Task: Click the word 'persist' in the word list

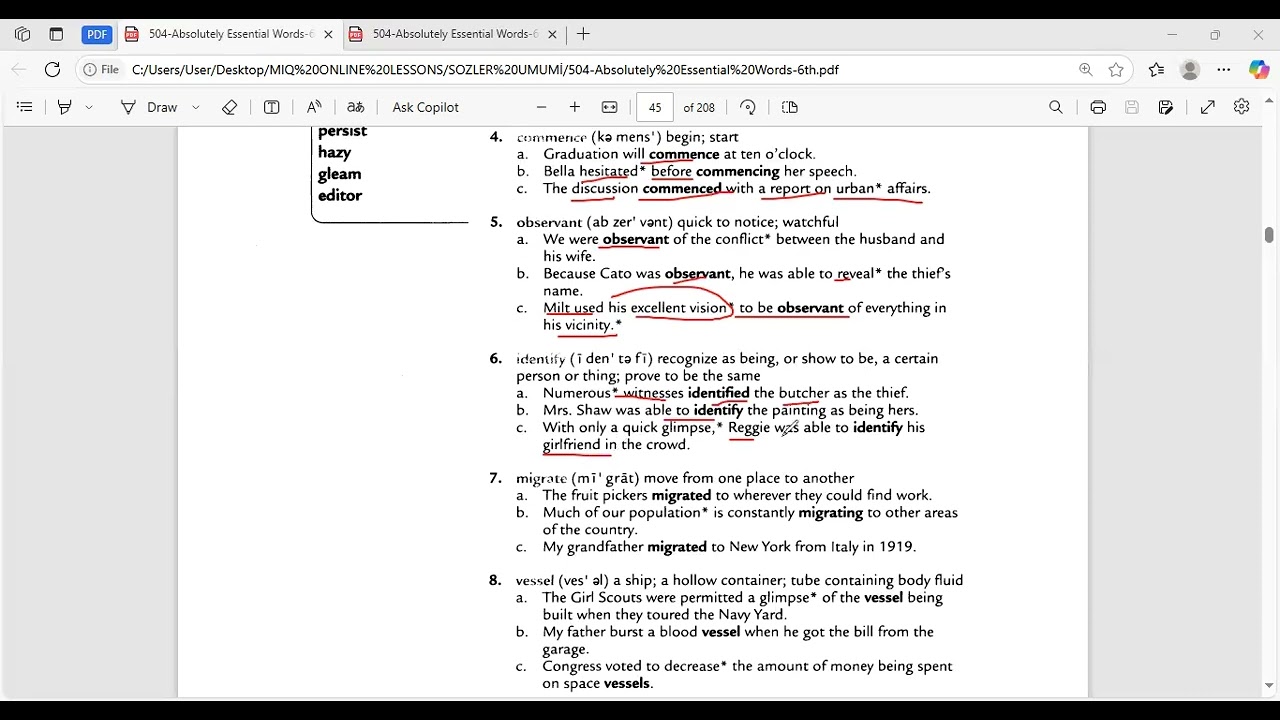Action: [342, 131]
